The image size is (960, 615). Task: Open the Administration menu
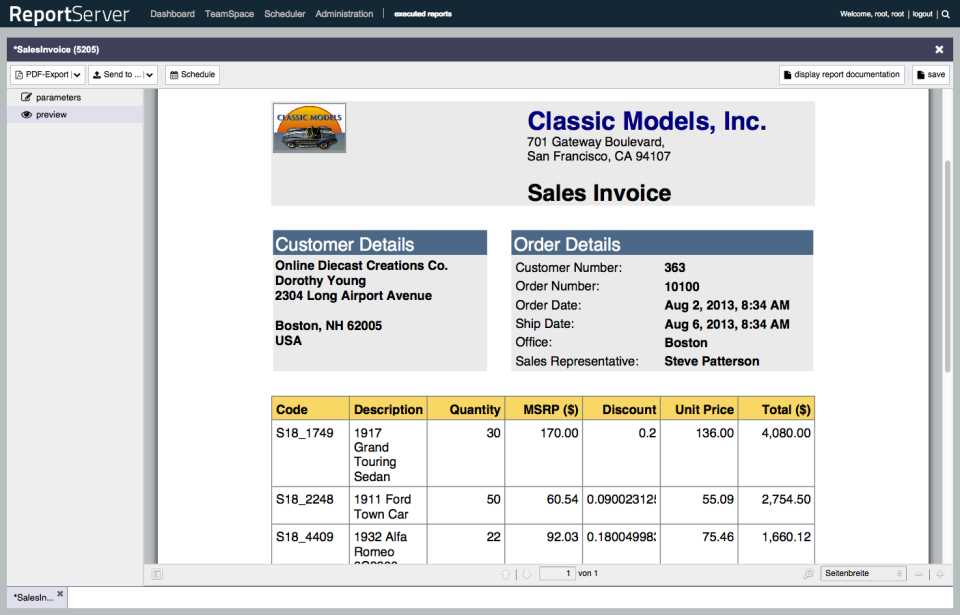[x=344, y=14]
